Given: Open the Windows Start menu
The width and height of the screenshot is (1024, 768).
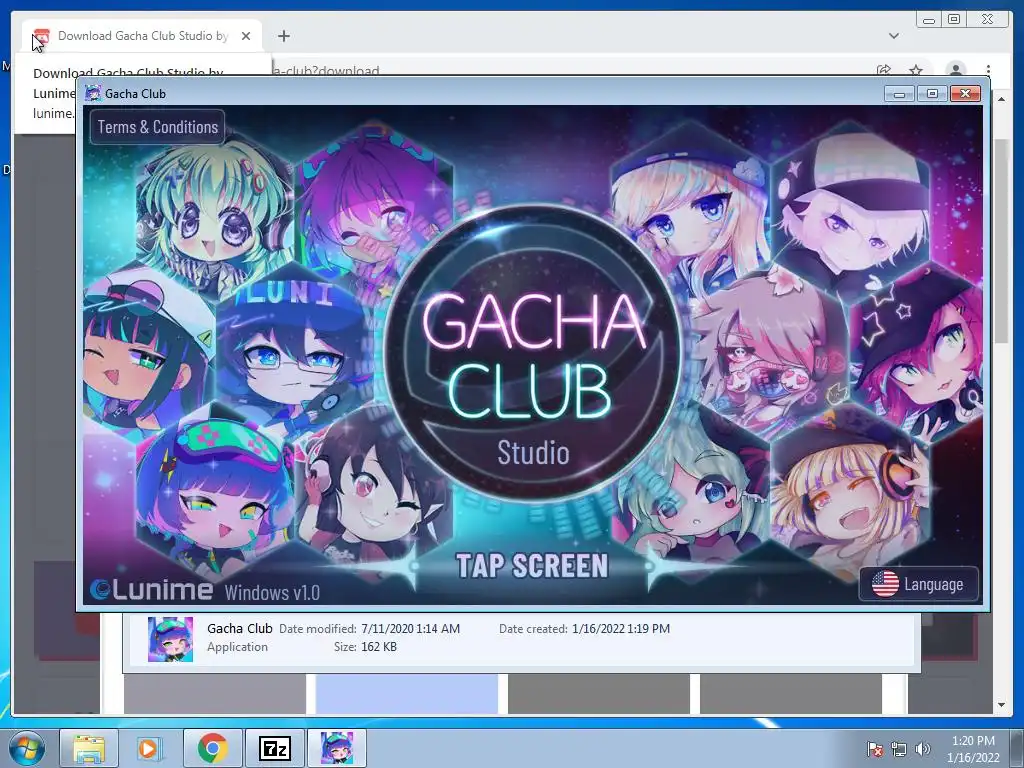Looking at the screenshot, I should tap(26, 748).
